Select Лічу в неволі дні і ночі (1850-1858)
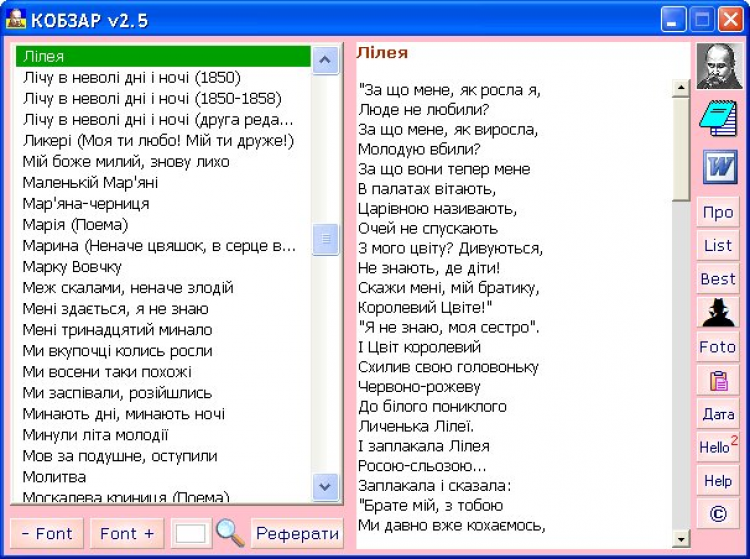 coord(163,99)
